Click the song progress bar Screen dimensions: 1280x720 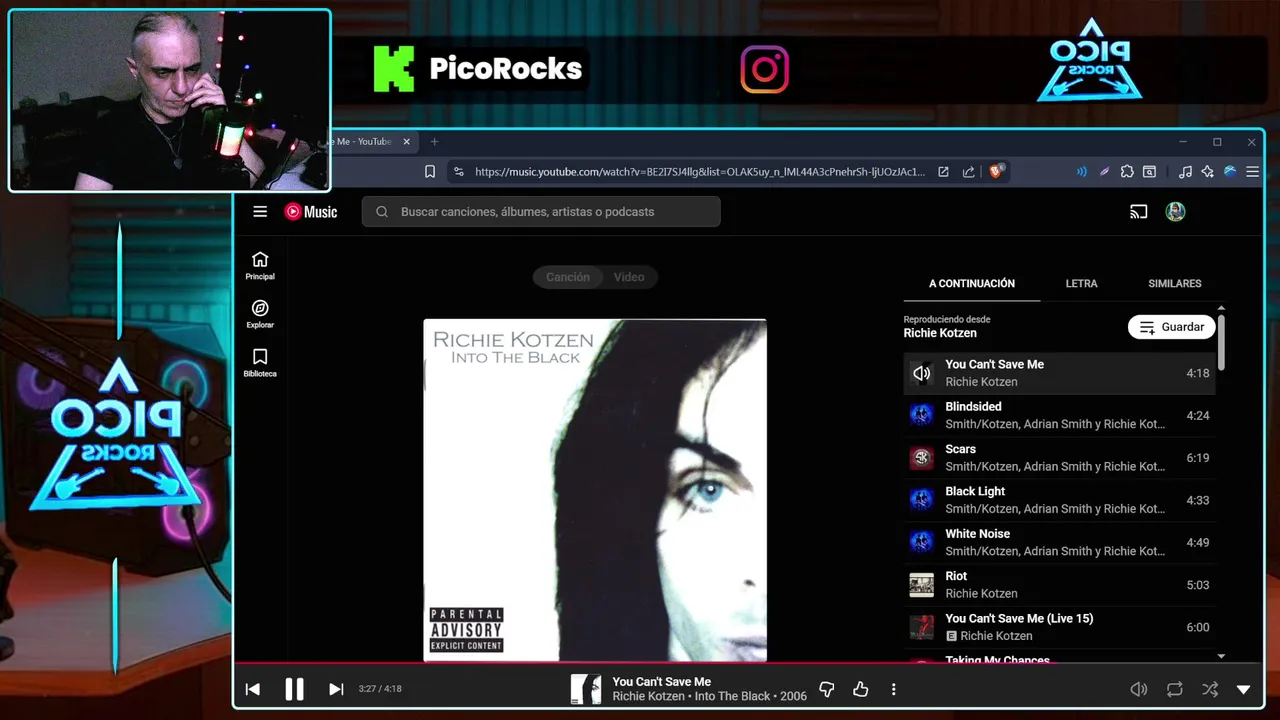pos(747,663)
